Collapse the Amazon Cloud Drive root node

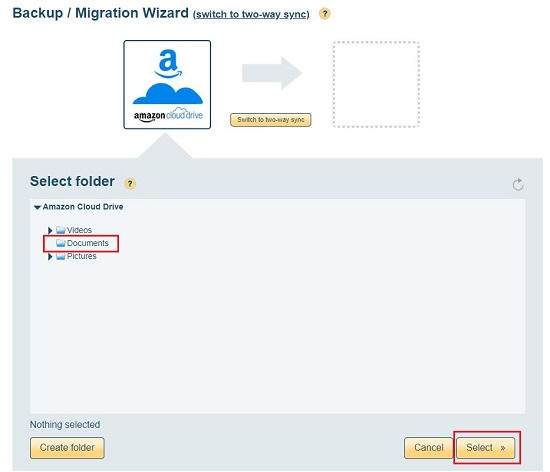37,207
